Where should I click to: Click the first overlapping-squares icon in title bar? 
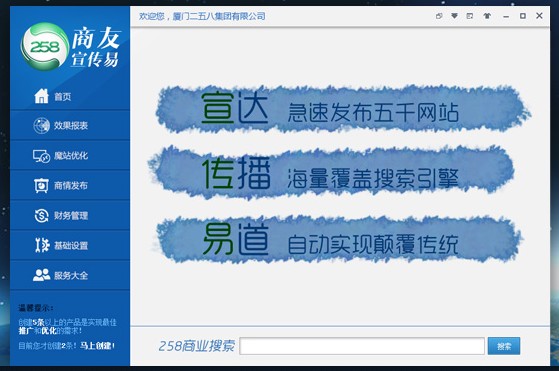(439, 16)
